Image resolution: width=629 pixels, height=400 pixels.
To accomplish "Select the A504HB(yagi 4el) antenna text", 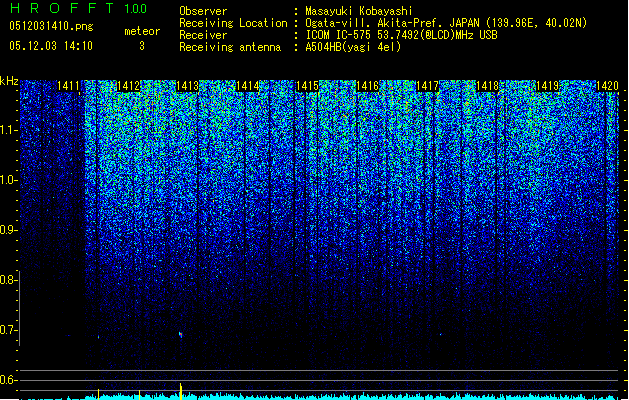I will 353,47.
